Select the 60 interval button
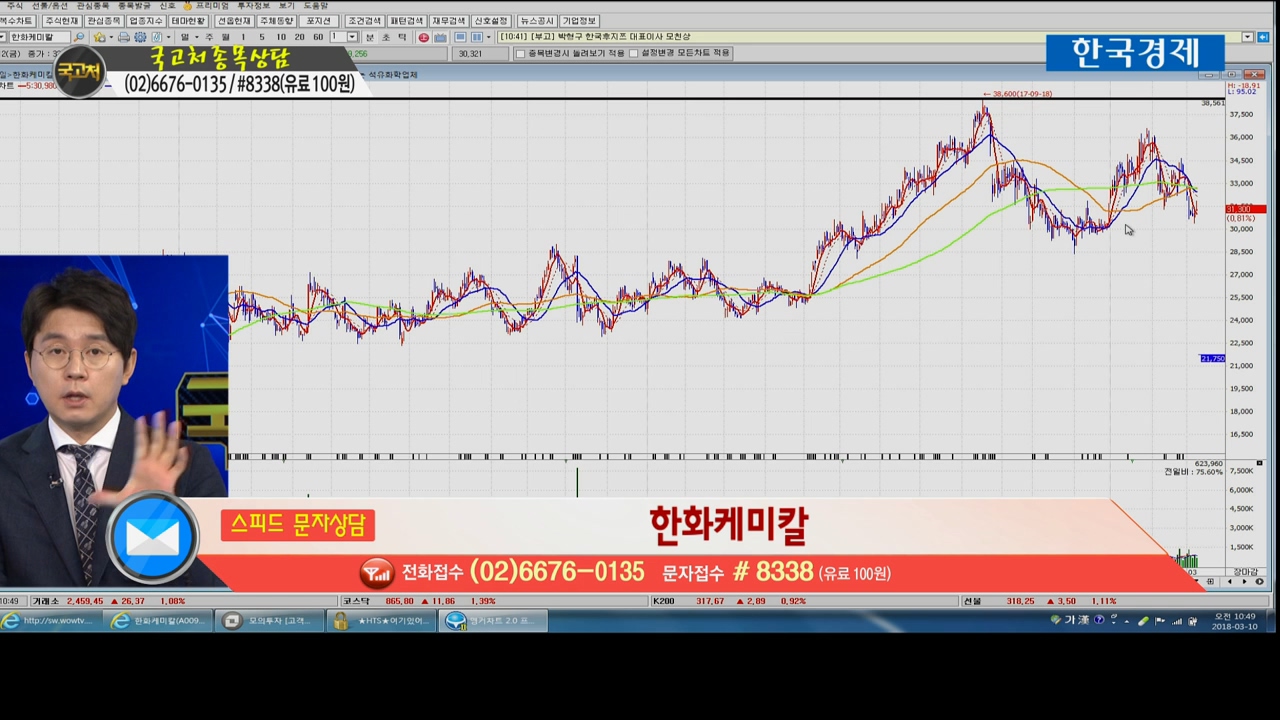 tap(318, 37)
